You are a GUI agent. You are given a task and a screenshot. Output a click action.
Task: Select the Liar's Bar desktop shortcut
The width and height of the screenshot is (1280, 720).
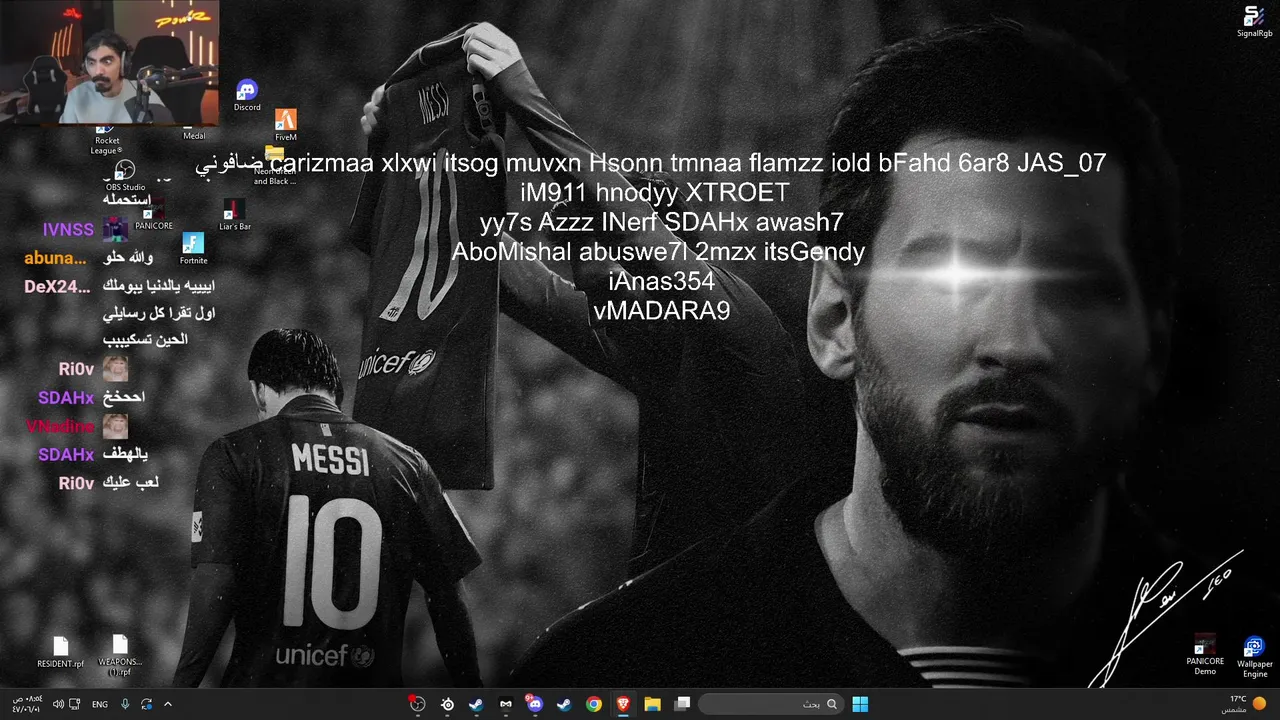(x=235, y=215)
